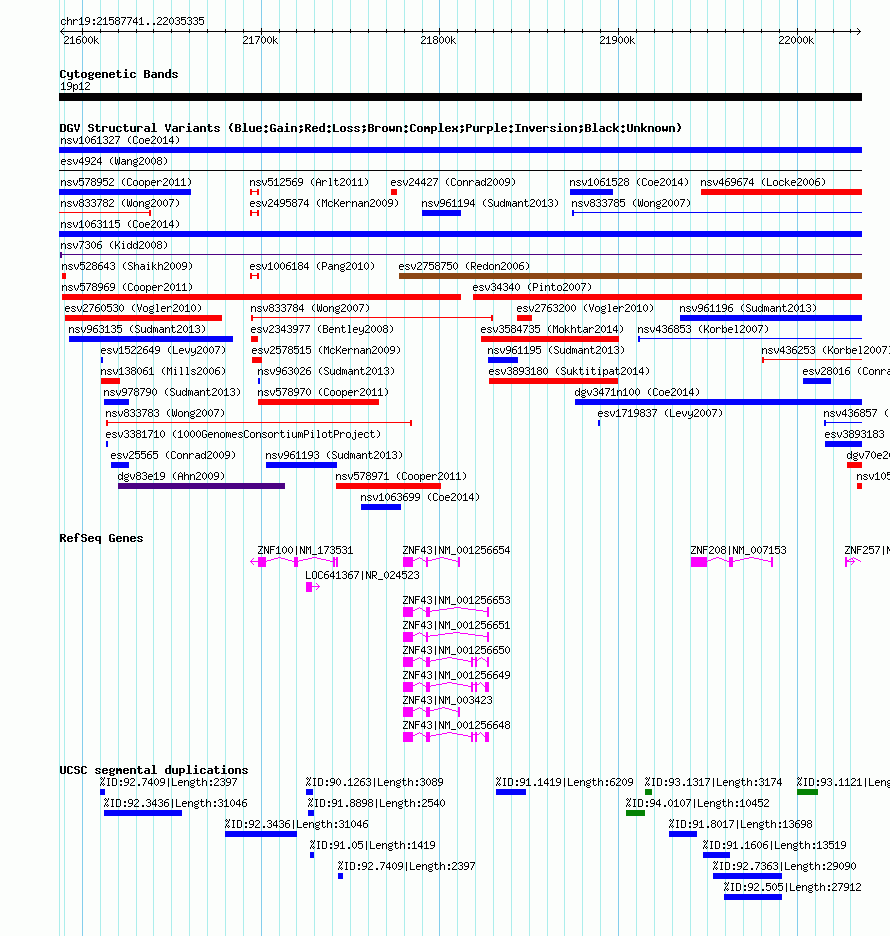Open the nsv1063115 (Coe2014) variant label
Image resolution: width=890 pixels, height=936 pixels.
(x=120, y=224)
